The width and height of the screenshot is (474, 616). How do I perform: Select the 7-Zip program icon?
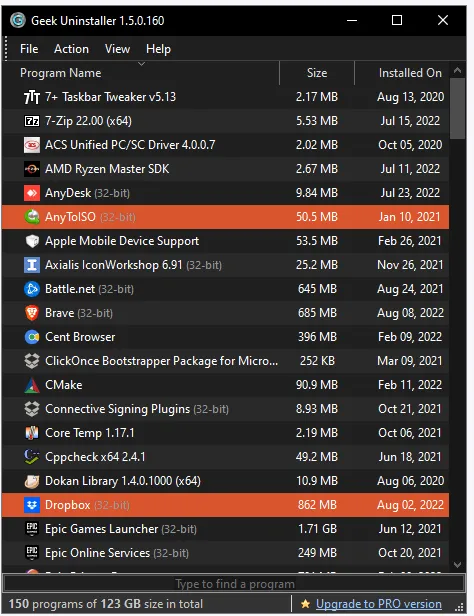(32, 121)
